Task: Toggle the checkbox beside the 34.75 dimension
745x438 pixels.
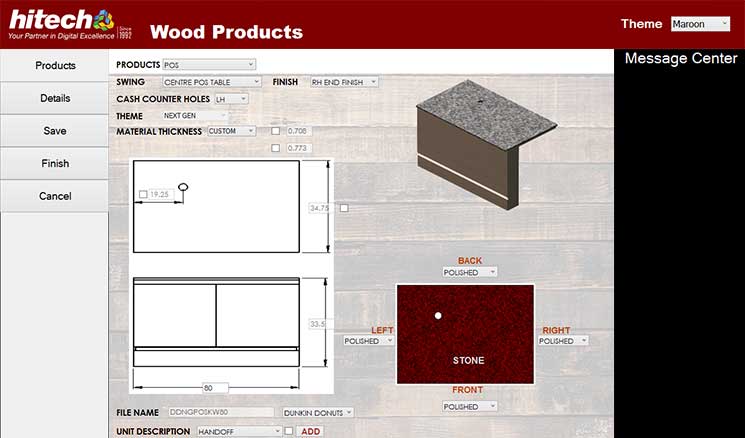Action: coord(344,208)
